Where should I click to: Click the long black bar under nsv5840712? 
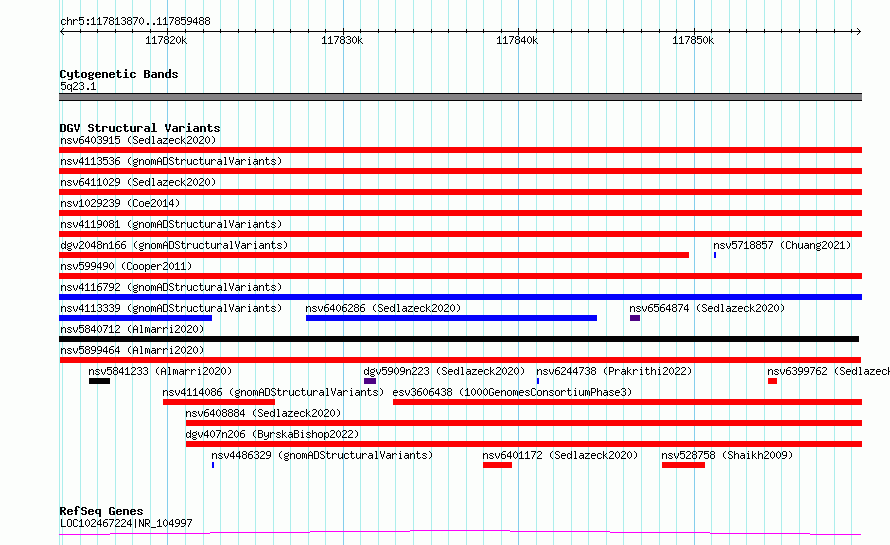[x=459, y=339]
